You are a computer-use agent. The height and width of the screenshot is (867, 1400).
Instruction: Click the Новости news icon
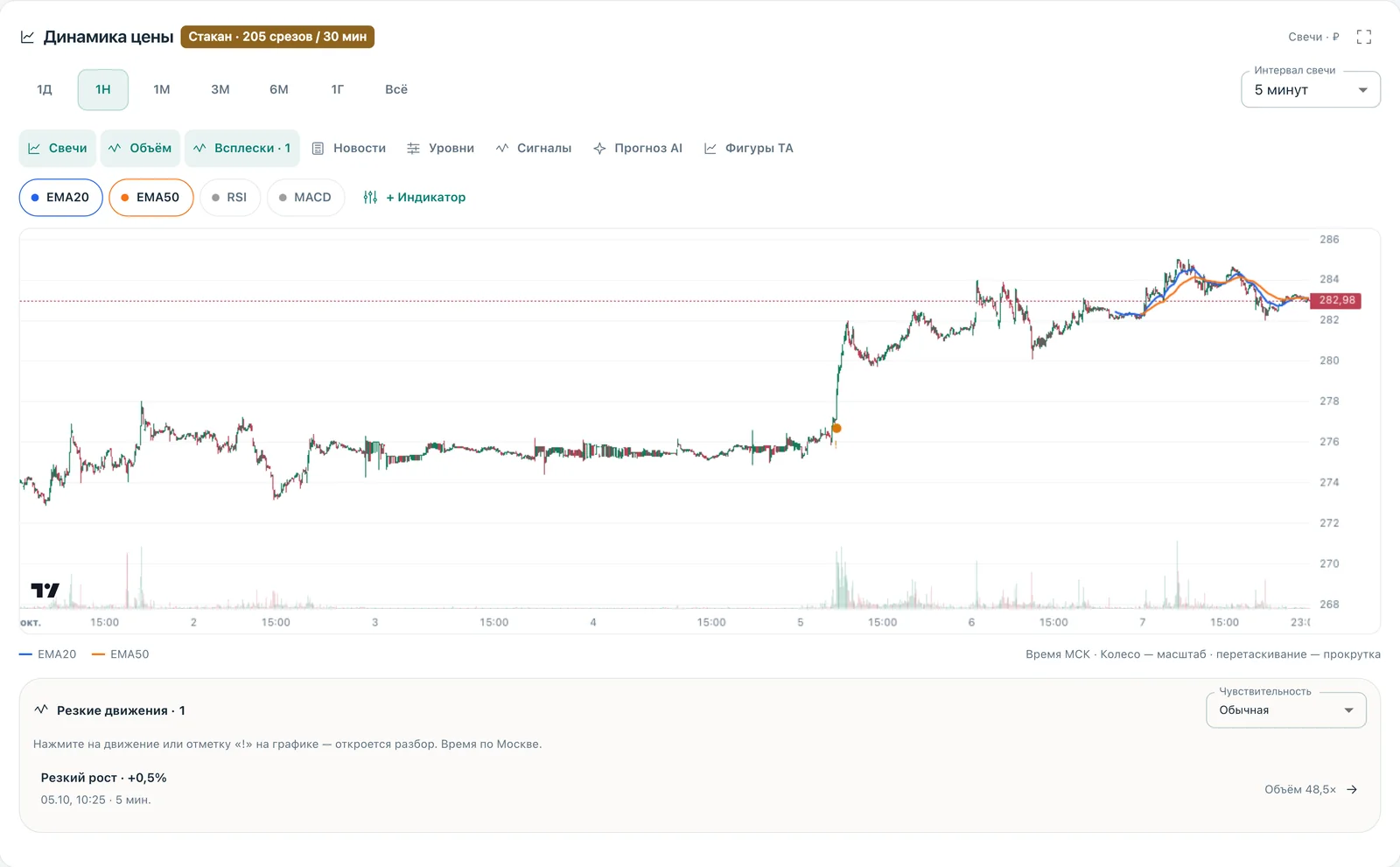pyautogui.click(x=318, y=149)
